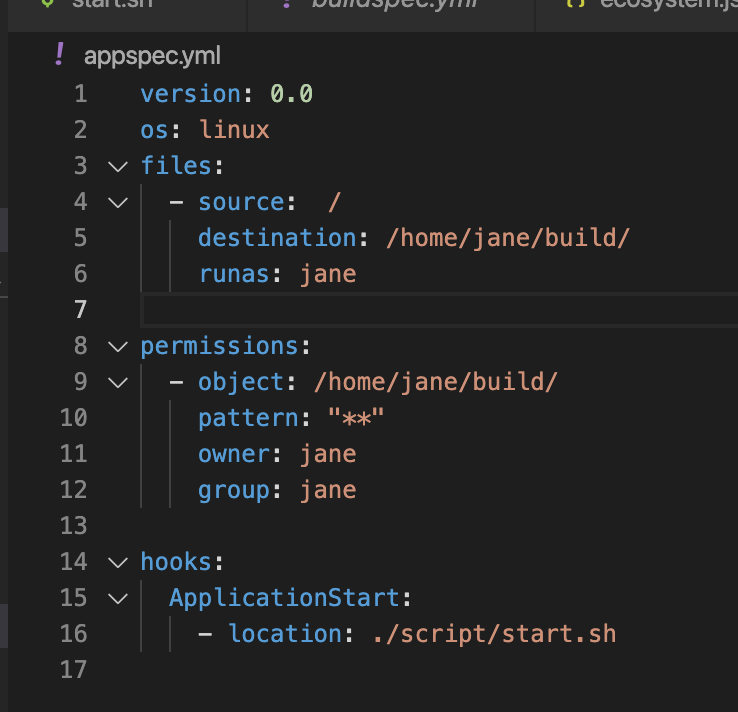
Task: Click the destination key
Action: (x=277, y=238)
